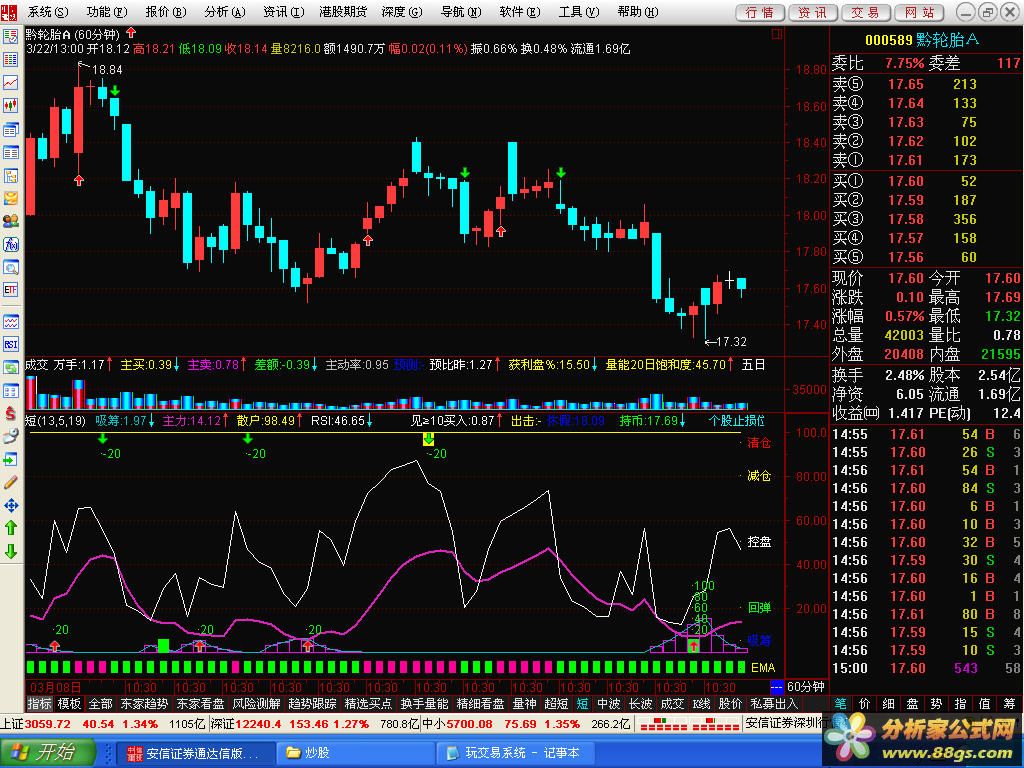Select the 风险测解 indicator tab
Viewport: 1024px width, 768px height.
click(x=257, y=703)
